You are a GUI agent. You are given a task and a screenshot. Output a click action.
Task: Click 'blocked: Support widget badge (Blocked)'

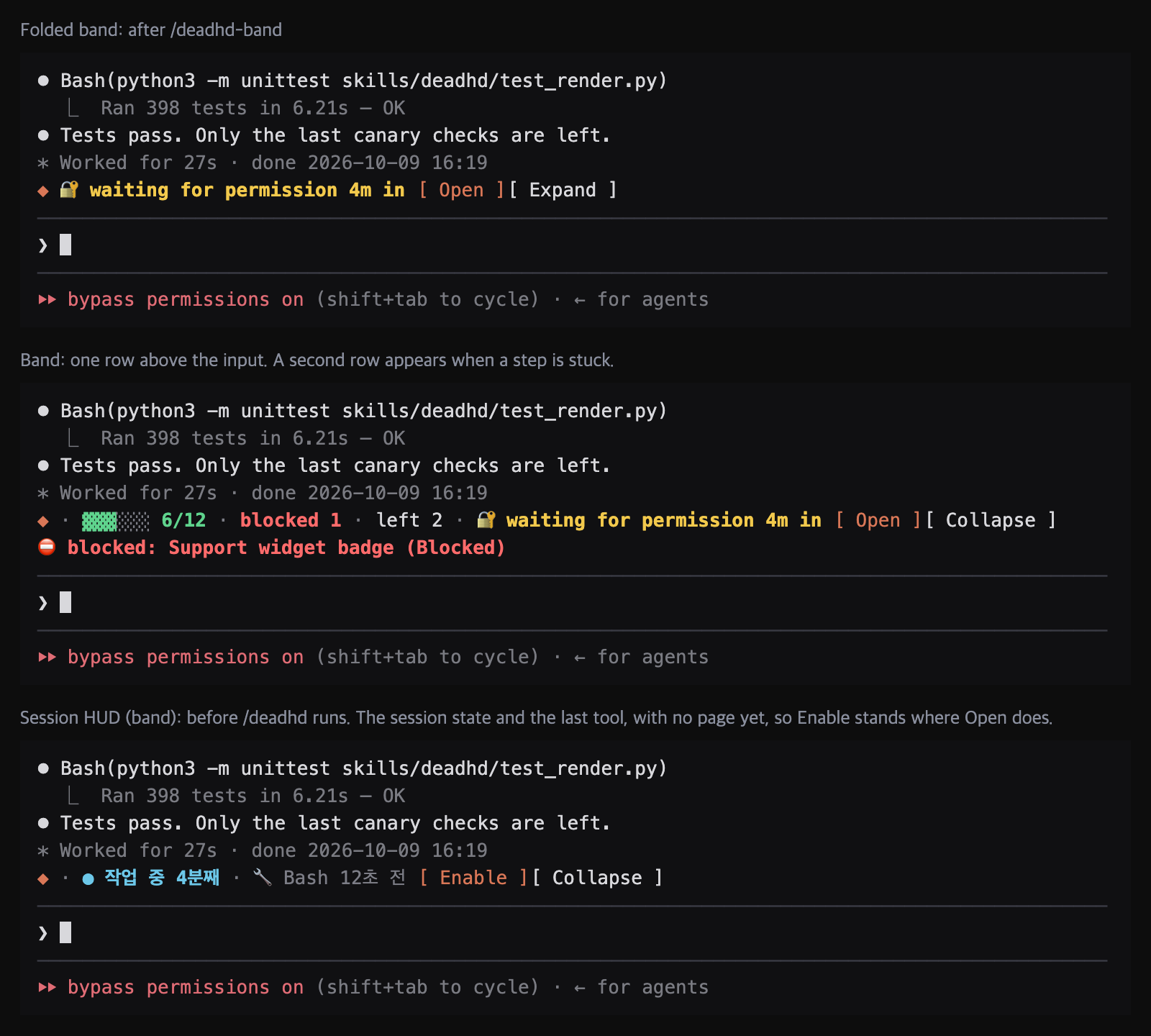pos(286,547)
